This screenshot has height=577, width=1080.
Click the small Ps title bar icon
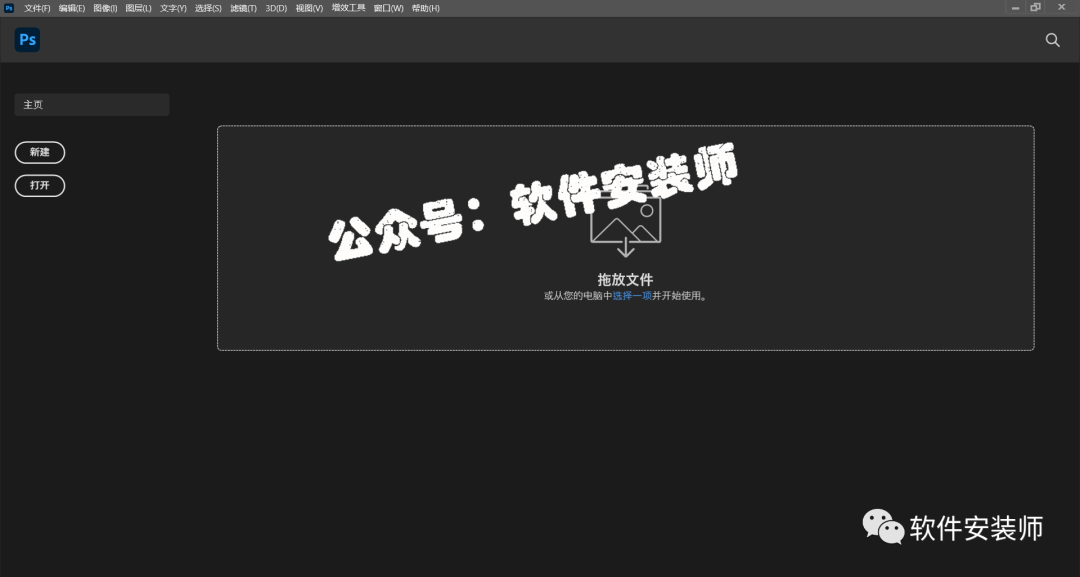(x=9, y=8)
